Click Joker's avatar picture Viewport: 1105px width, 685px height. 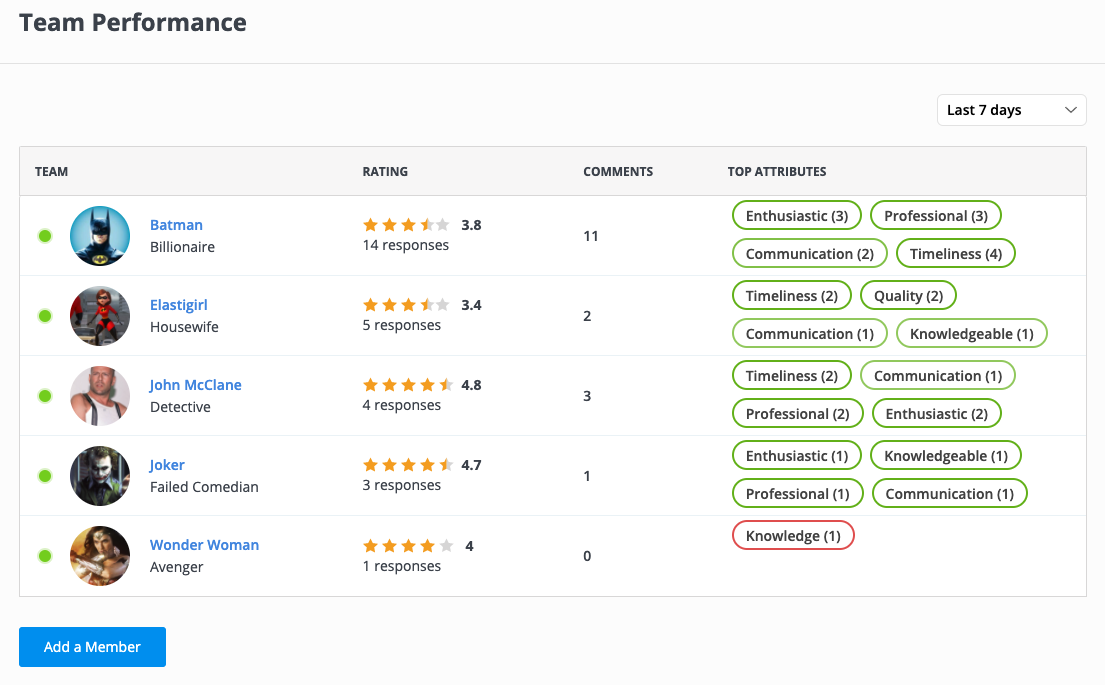pyautogui.click(x=100, y=476)
